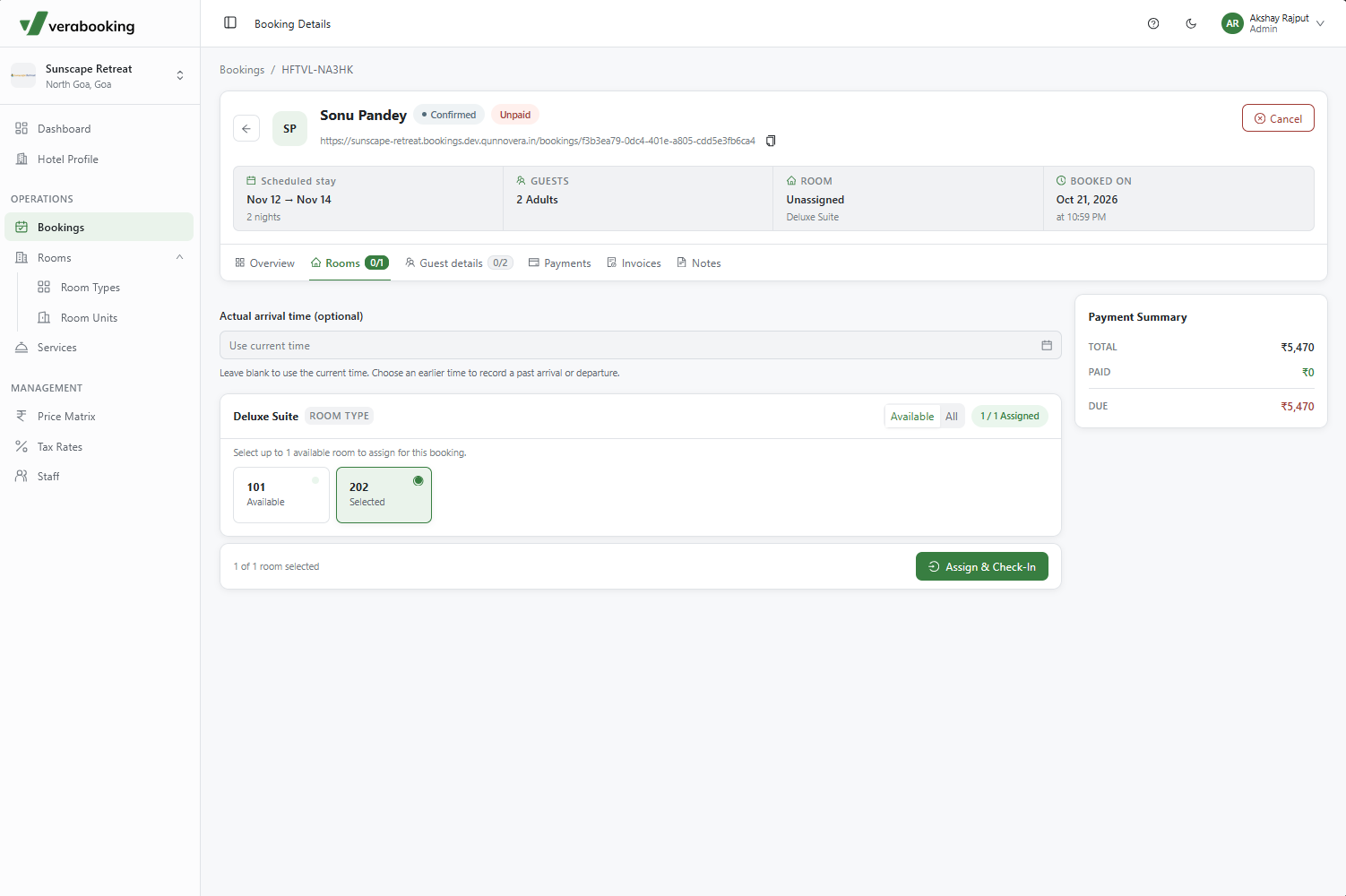Image resolution: width=1346 pixels, height=896 pixels.
Task: Click the Unpaid status badge
Action: (x=515, y=115)
